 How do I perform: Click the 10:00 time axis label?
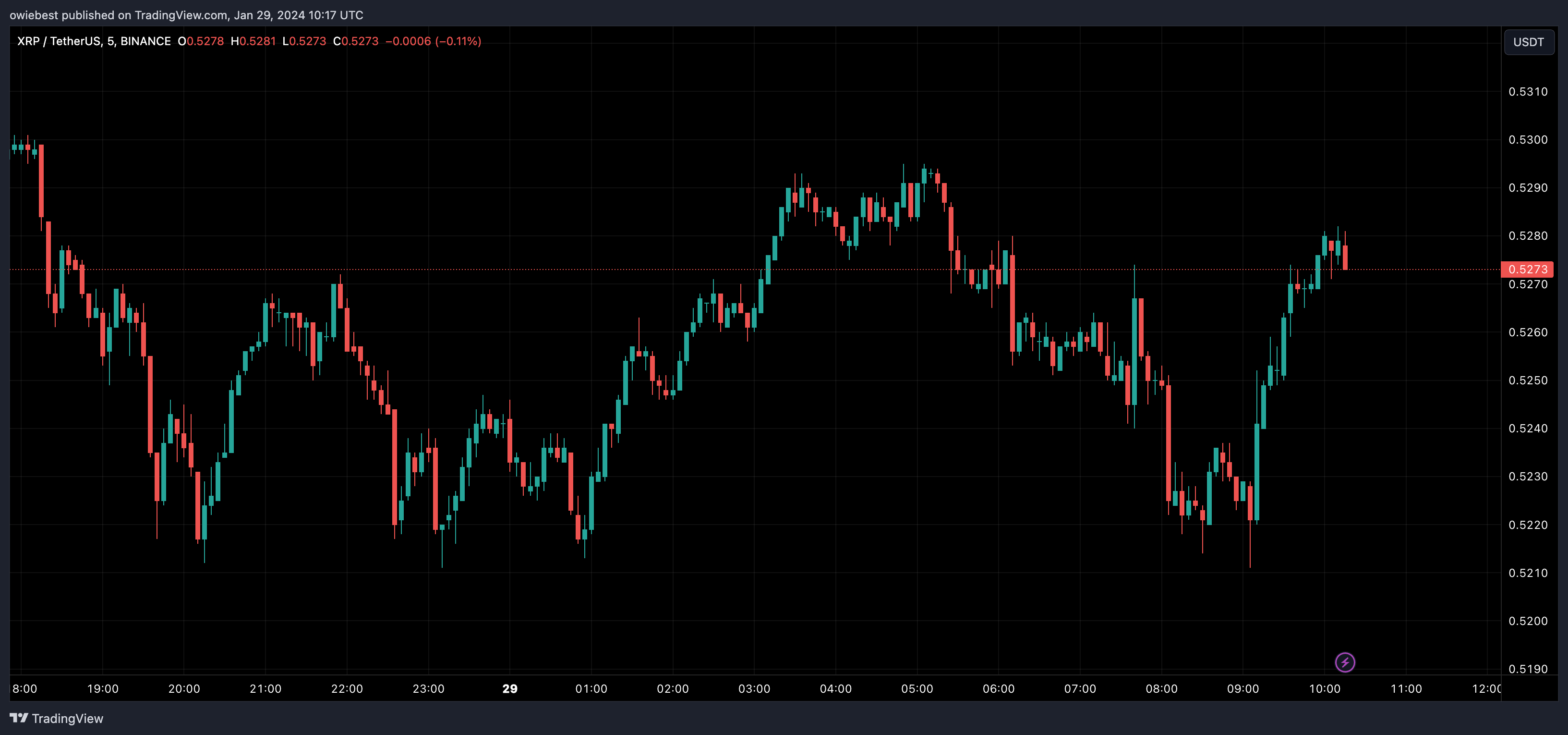click(x=1325, y=689)
